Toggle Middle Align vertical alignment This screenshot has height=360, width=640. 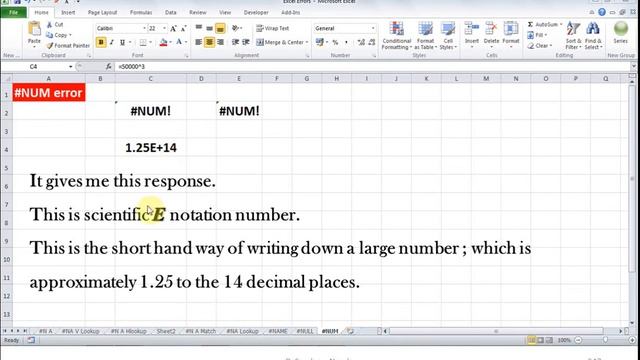pyautogui.click(x=209, y=28)
